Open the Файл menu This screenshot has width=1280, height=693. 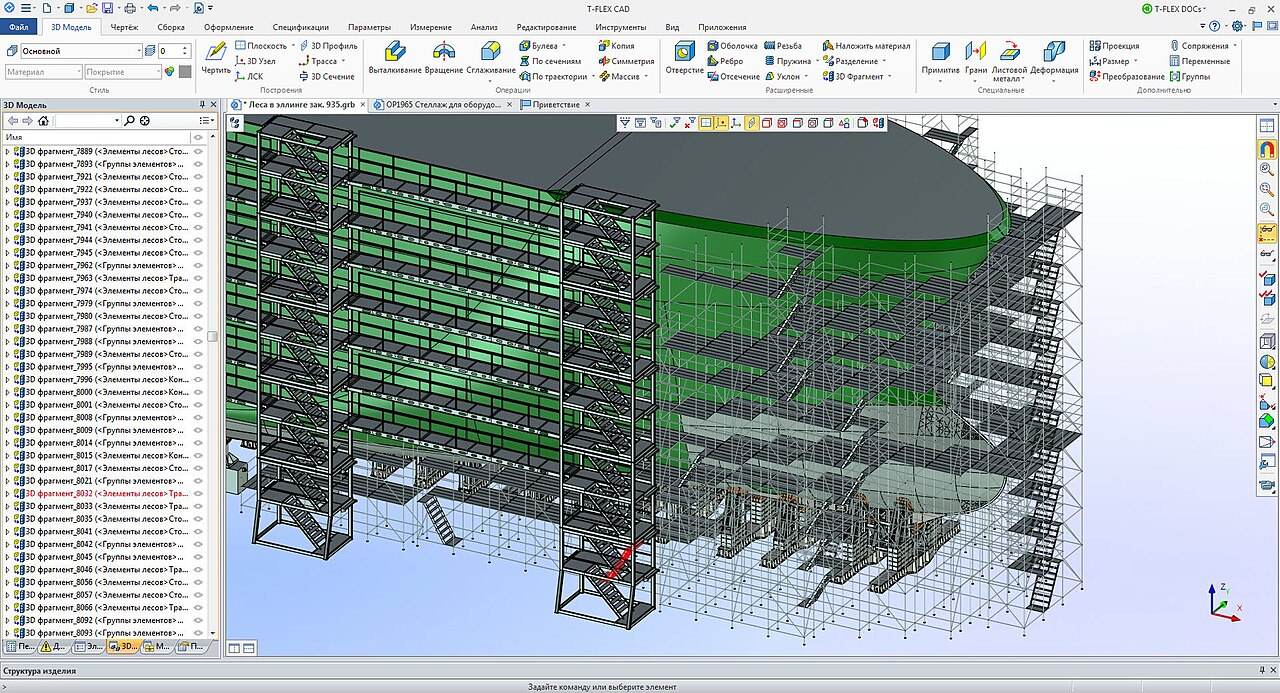(x=19, y=27)
